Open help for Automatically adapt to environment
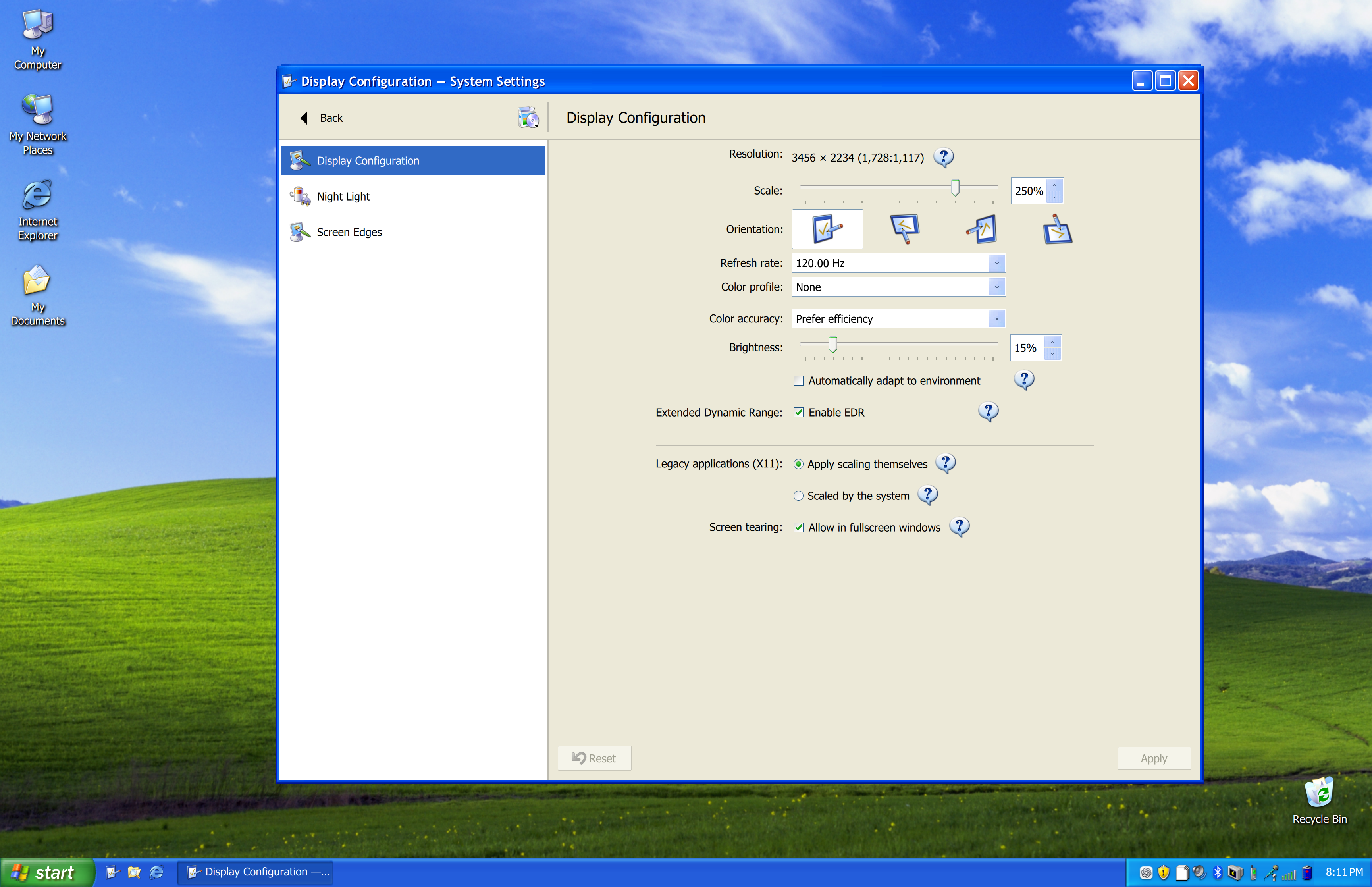The width and height of the screenshot is (1372, 887). 1024,380
